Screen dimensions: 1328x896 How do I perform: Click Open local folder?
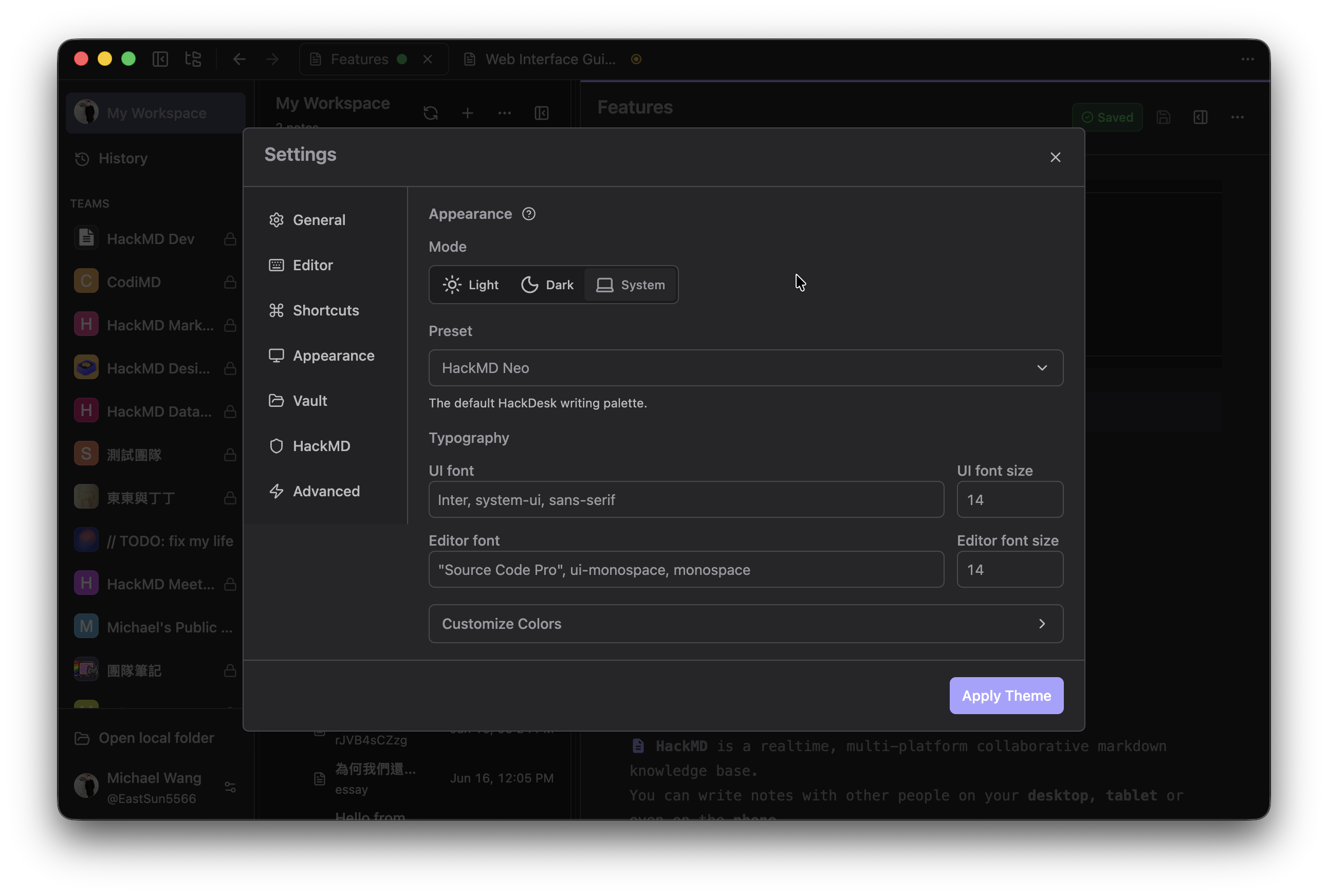point(145,738)
